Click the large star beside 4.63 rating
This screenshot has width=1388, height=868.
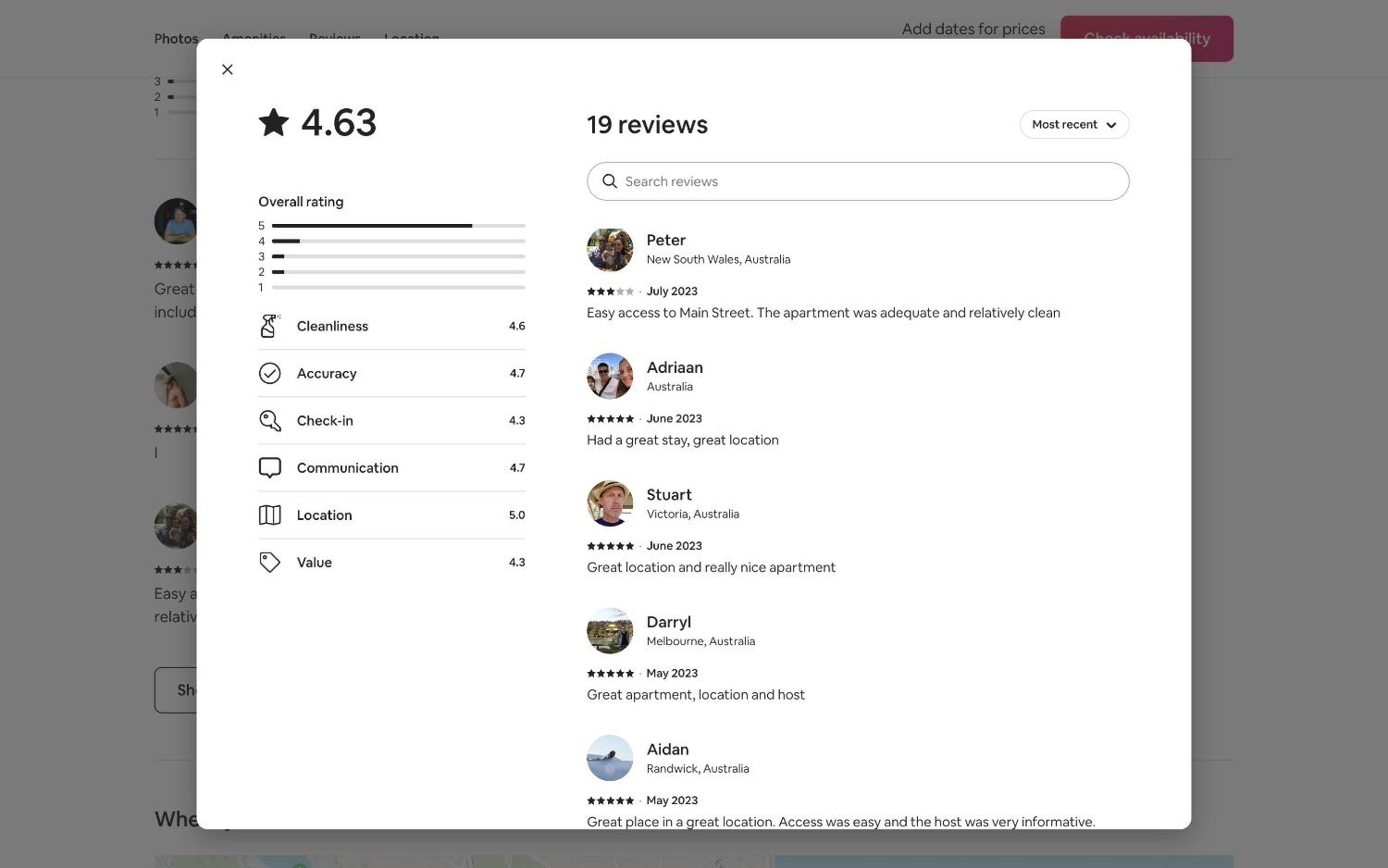[273, 122]
